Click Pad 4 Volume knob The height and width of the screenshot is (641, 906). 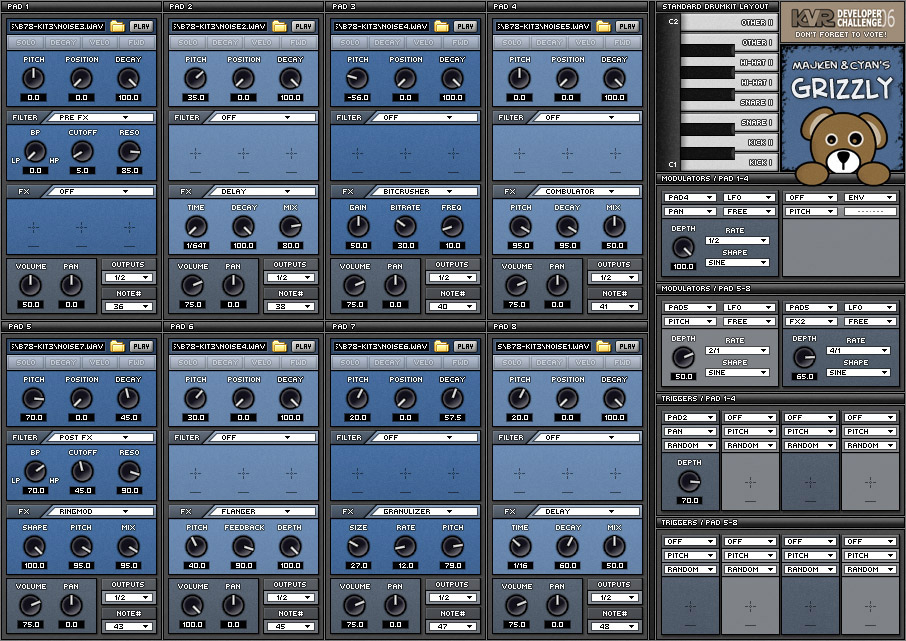point(516,285)
